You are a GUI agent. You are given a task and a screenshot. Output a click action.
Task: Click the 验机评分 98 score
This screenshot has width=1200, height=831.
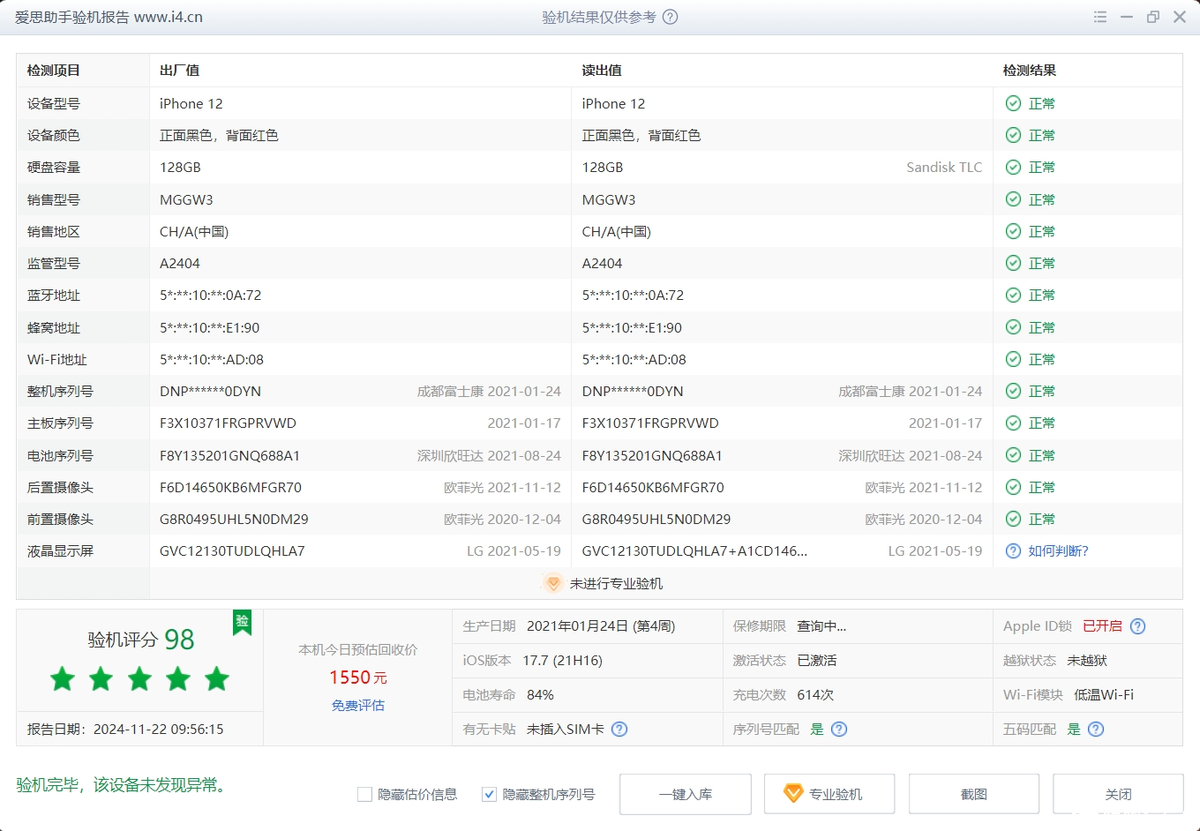pyautogui.click(x=141, y=640)
